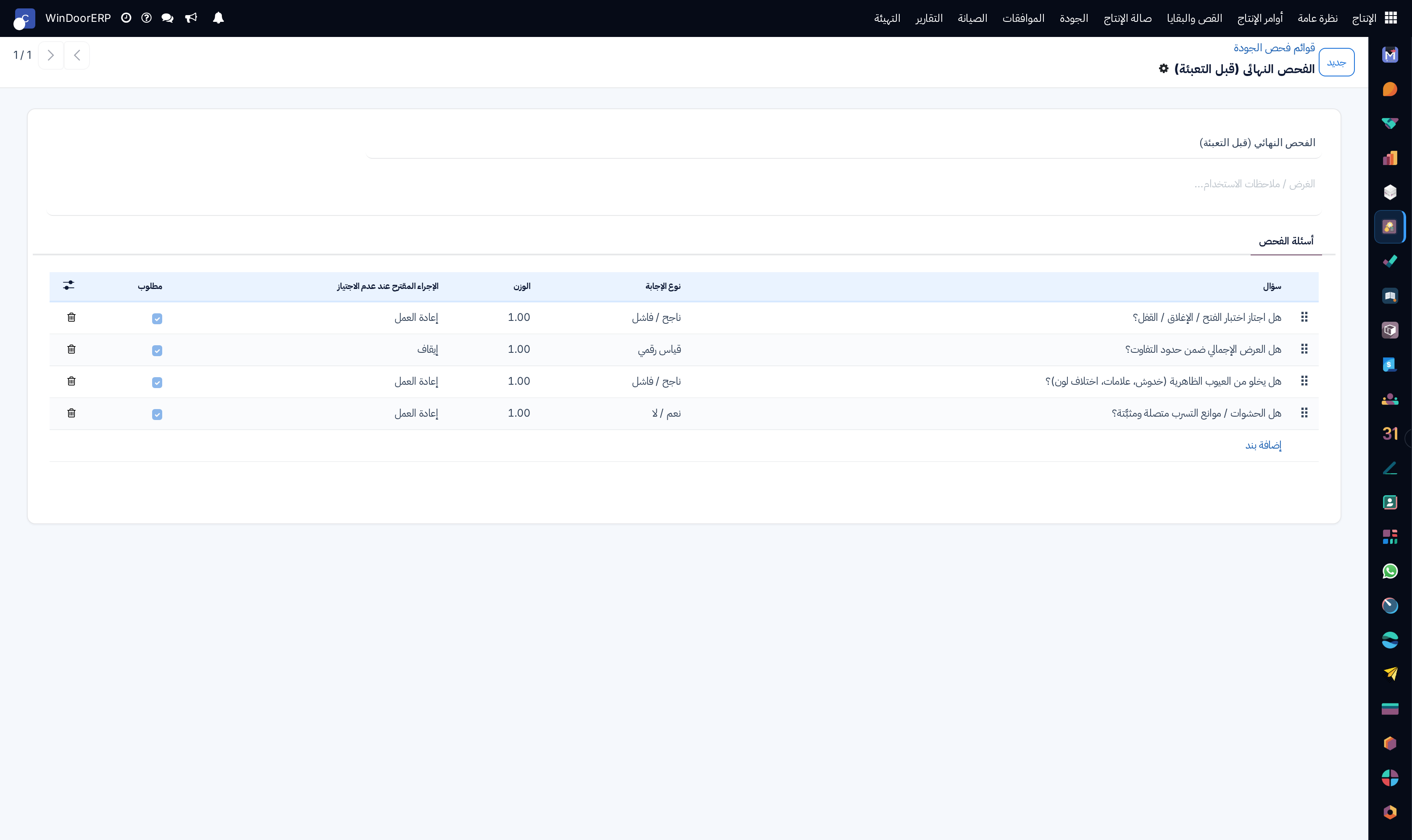
Task: Open the speedometer gauge app in sidebar
Action: coord(1390,606)
